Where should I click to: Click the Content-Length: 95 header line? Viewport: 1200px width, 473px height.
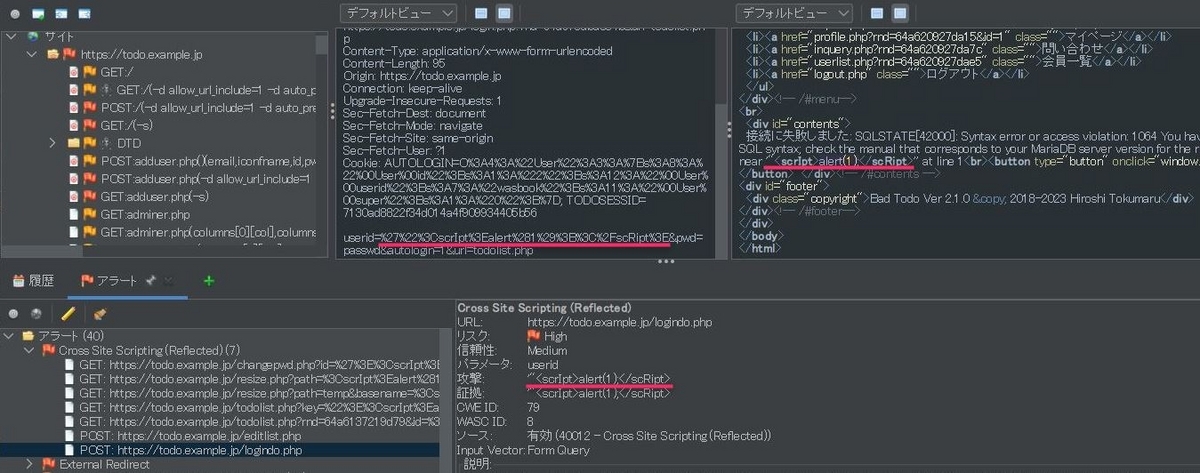click(x=393, y=64)
